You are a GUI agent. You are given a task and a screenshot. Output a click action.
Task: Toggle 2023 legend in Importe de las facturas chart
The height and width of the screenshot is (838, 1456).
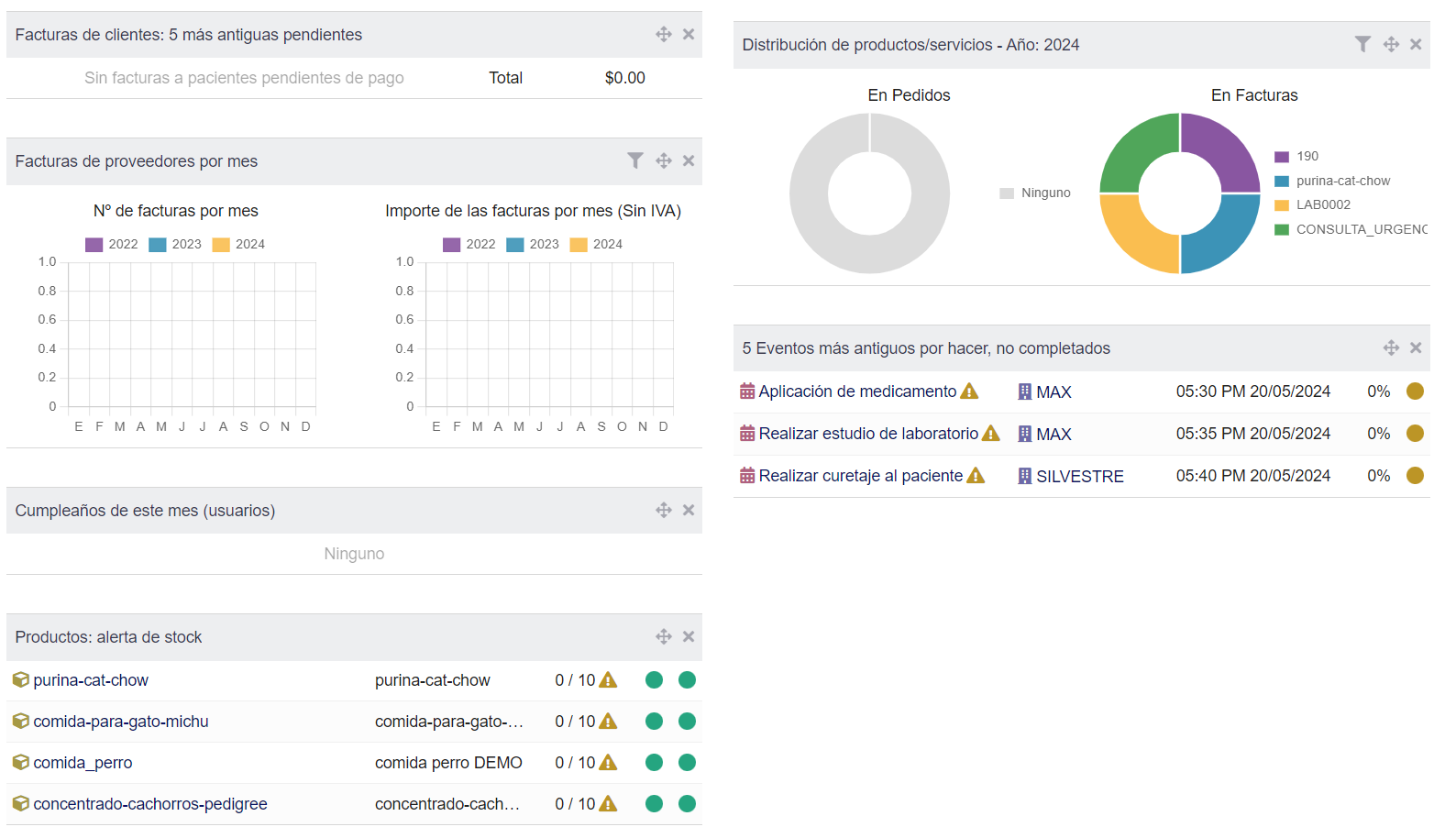(x=532, y=244)
